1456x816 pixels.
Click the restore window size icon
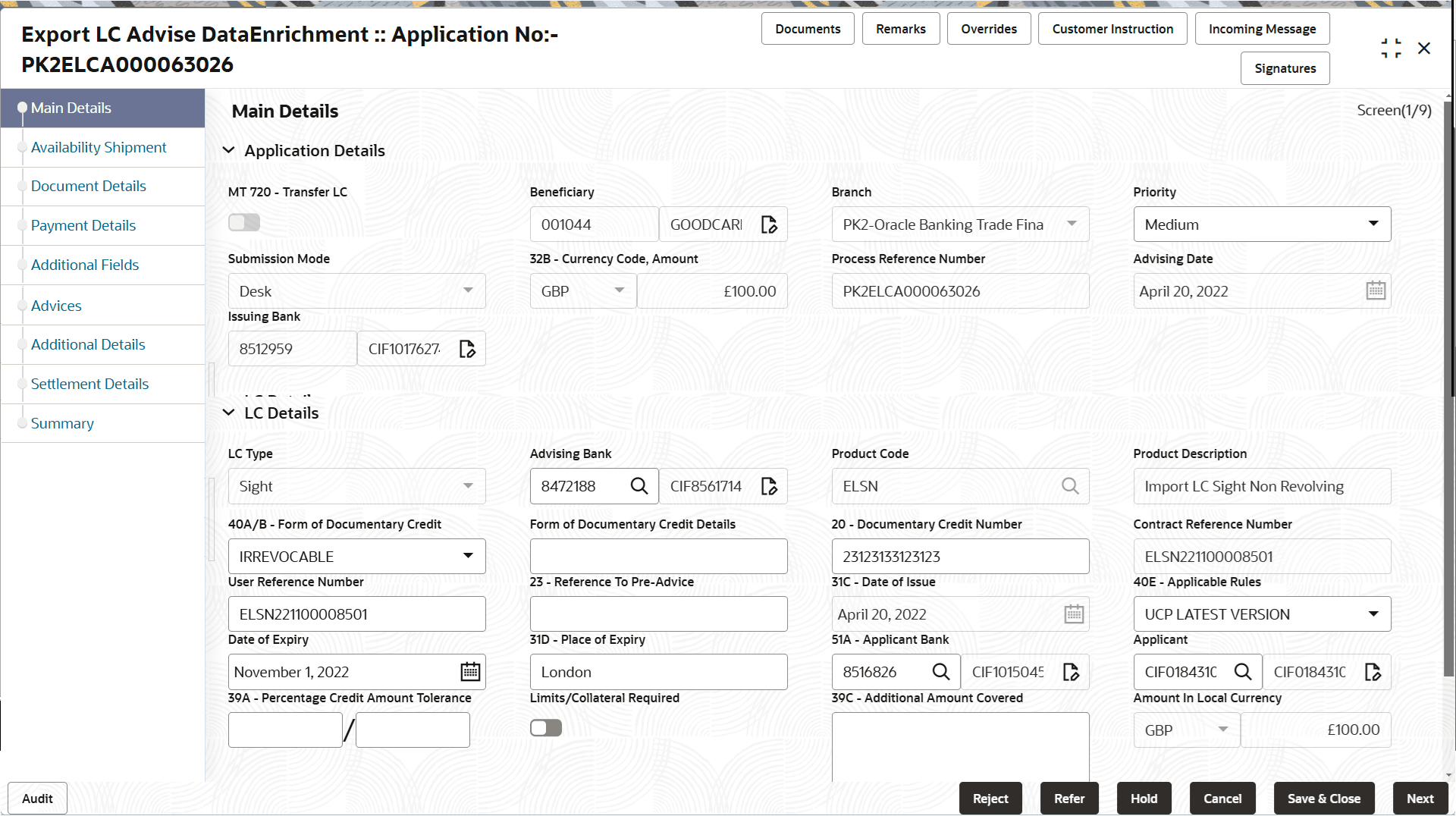point(1391,47)
